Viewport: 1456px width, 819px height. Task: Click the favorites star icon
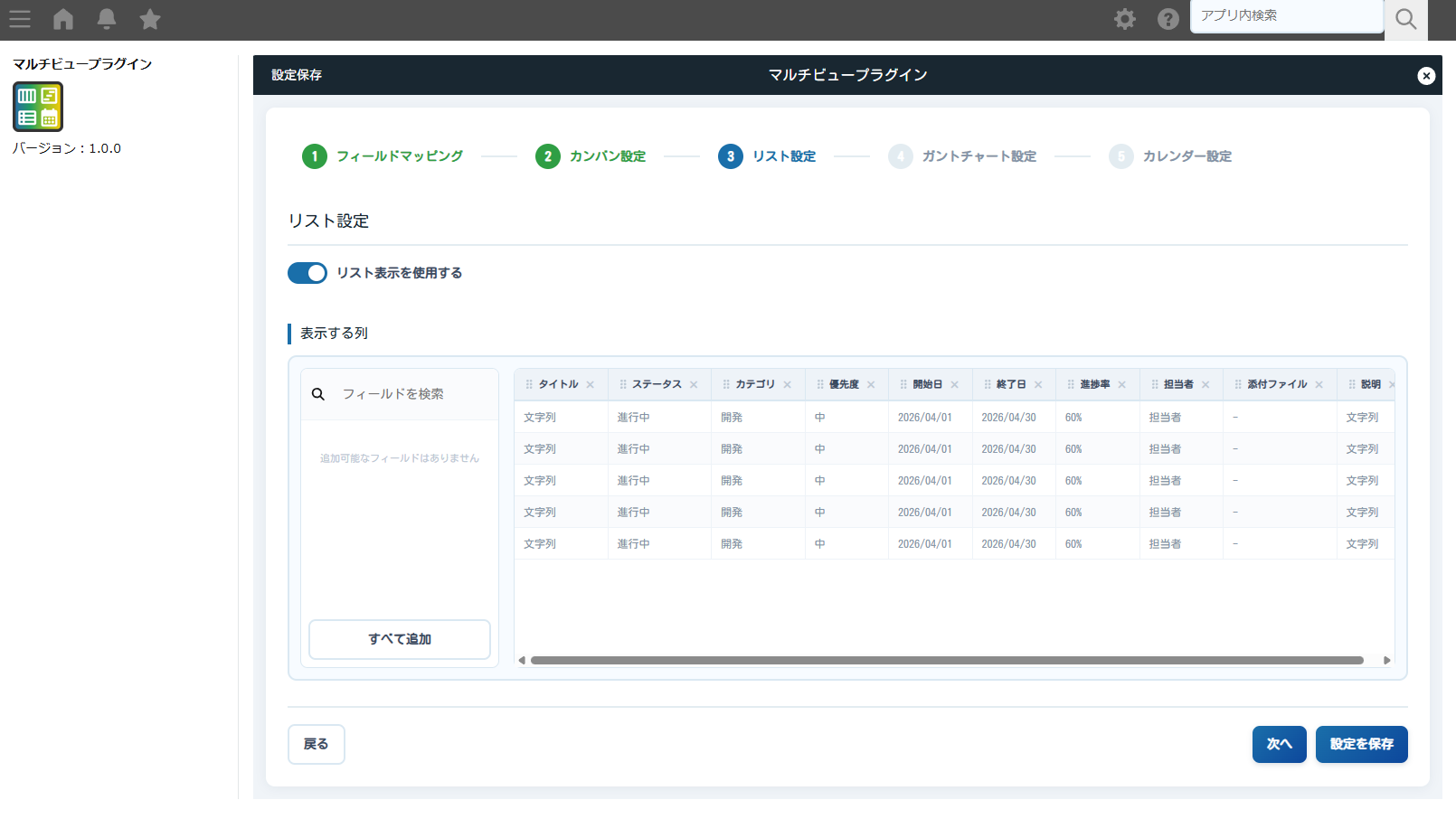coord(150,19)
